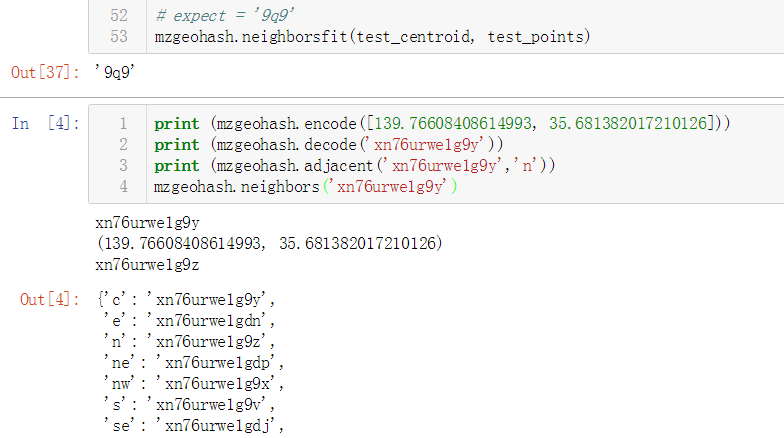
Task: Click printed output xn76urwe1g9z
Action: pyautogui.click(x=147, y=264)
